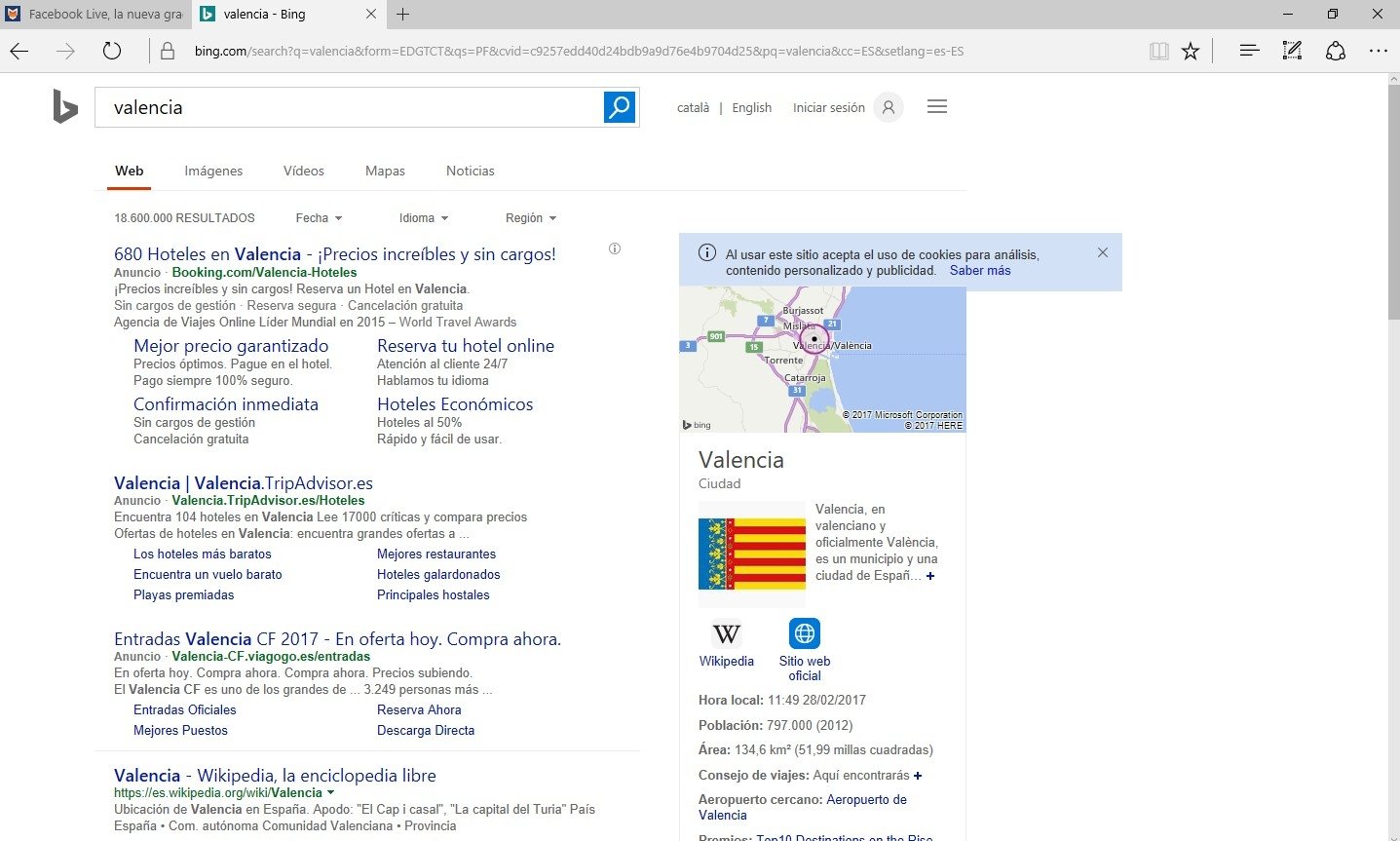Click Reserva tu hotel online sublink
The width and height of the screenshot is (1400, 841).
click(466, 346)
